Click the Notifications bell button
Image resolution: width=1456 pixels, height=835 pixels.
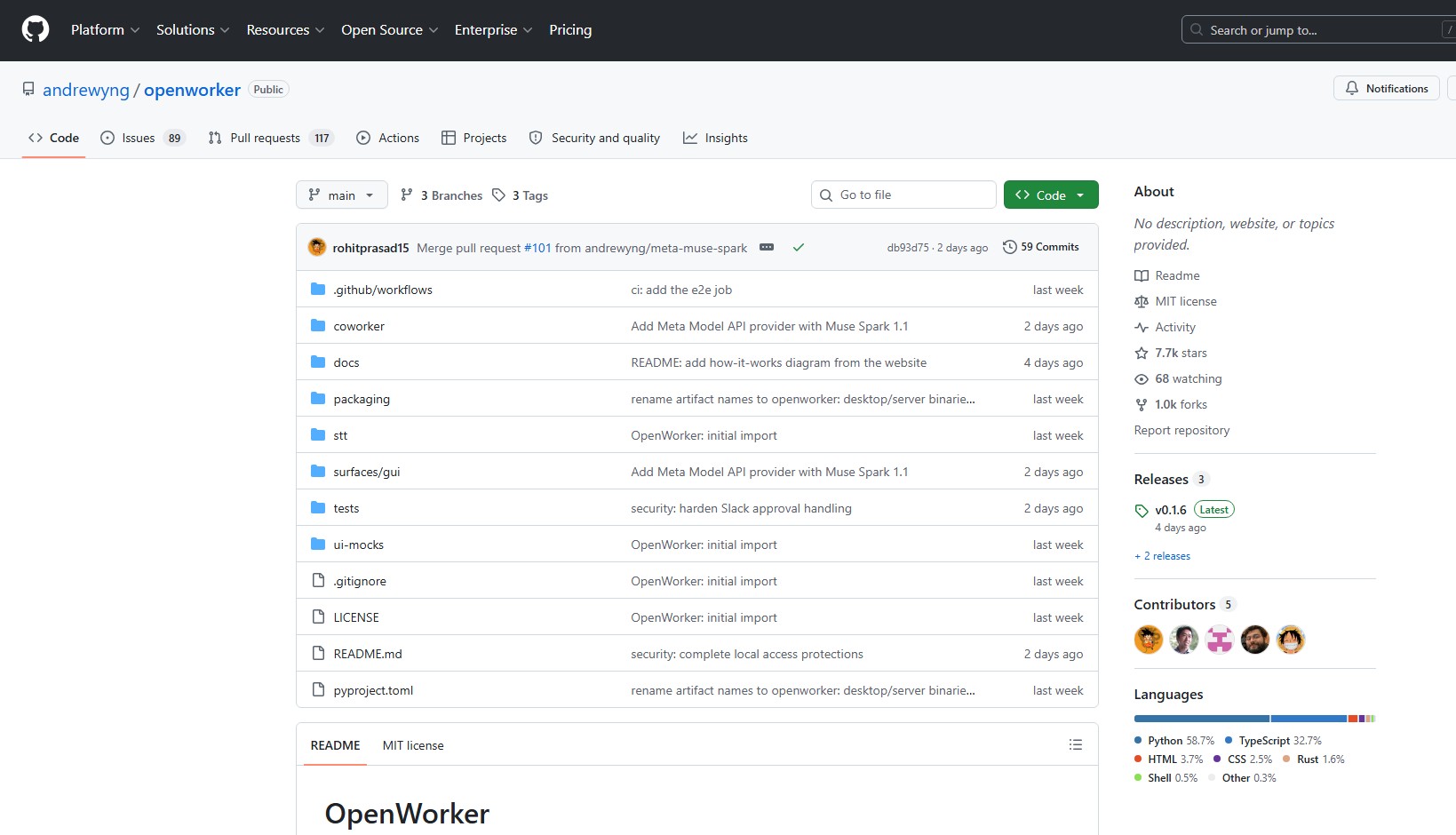click(x=1386, y=88)
